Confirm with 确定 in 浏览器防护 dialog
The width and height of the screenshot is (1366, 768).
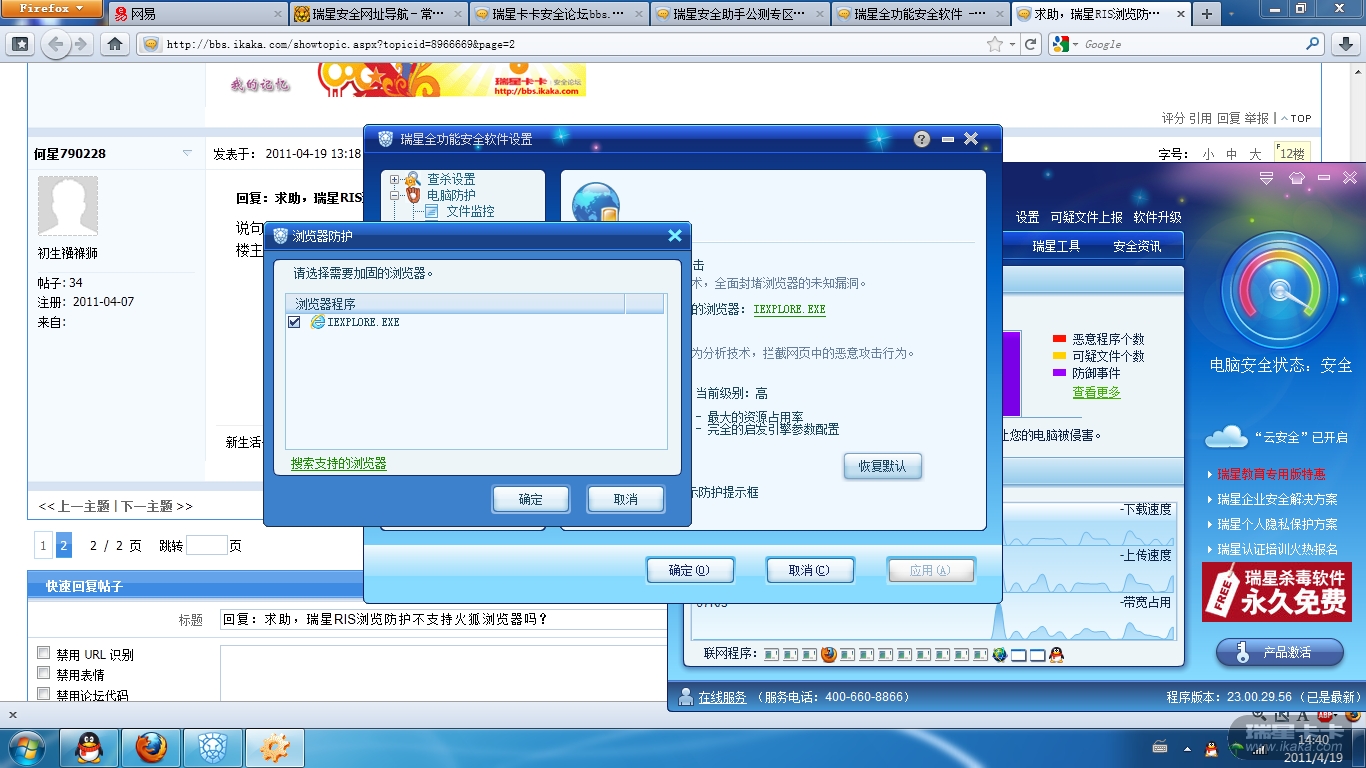(x=531, y=499)
